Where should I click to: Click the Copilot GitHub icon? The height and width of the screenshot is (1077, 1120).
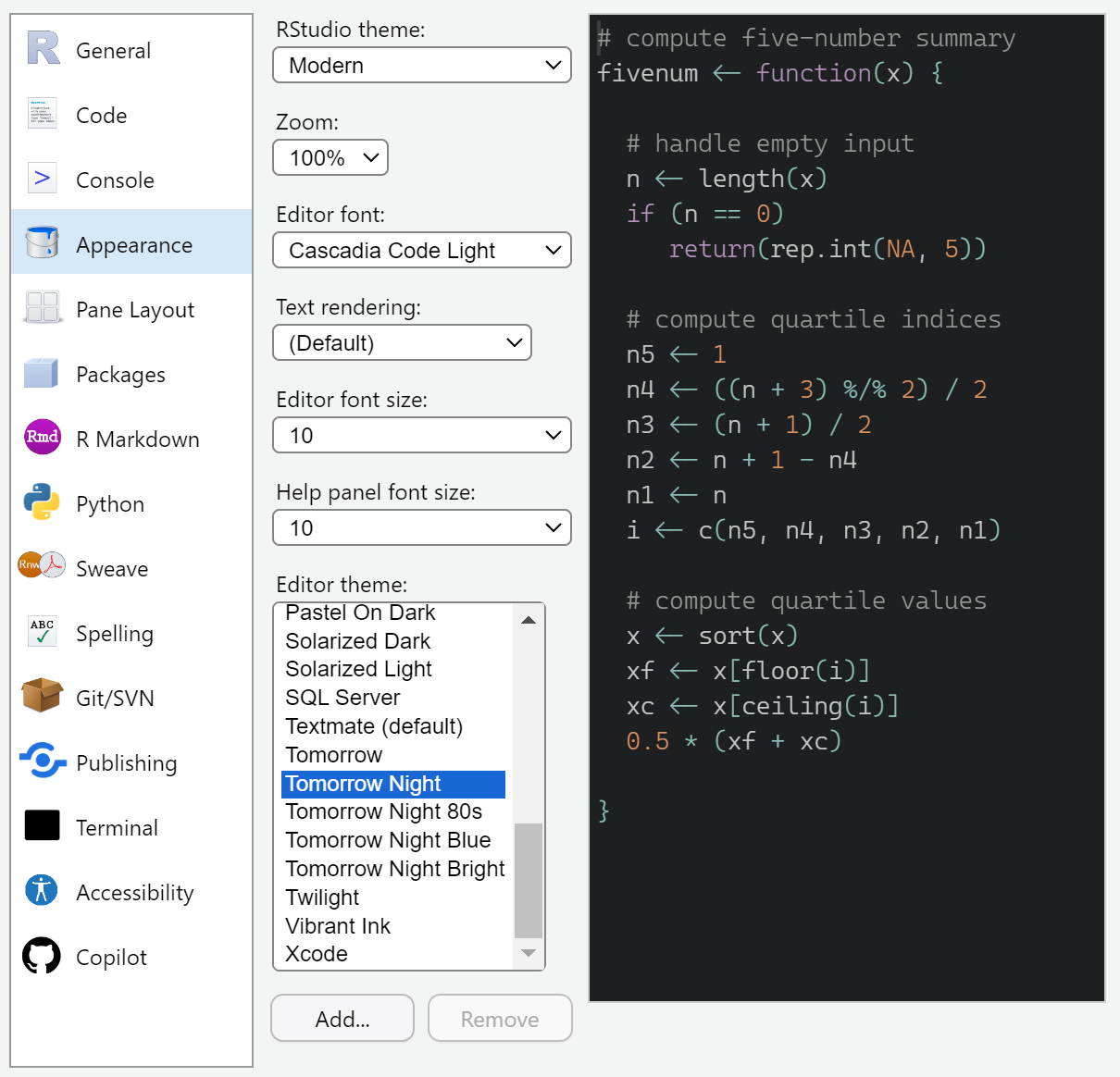click(x=43, y=956)
